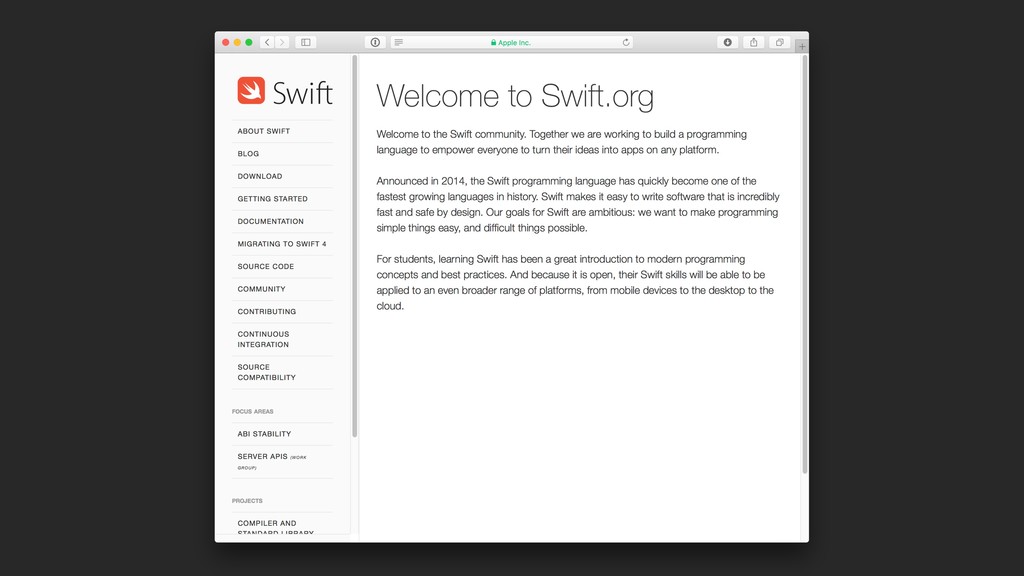Go back with Safari's back arrow
Viewport: 1024px width, 576px height.
pos(267,42)
